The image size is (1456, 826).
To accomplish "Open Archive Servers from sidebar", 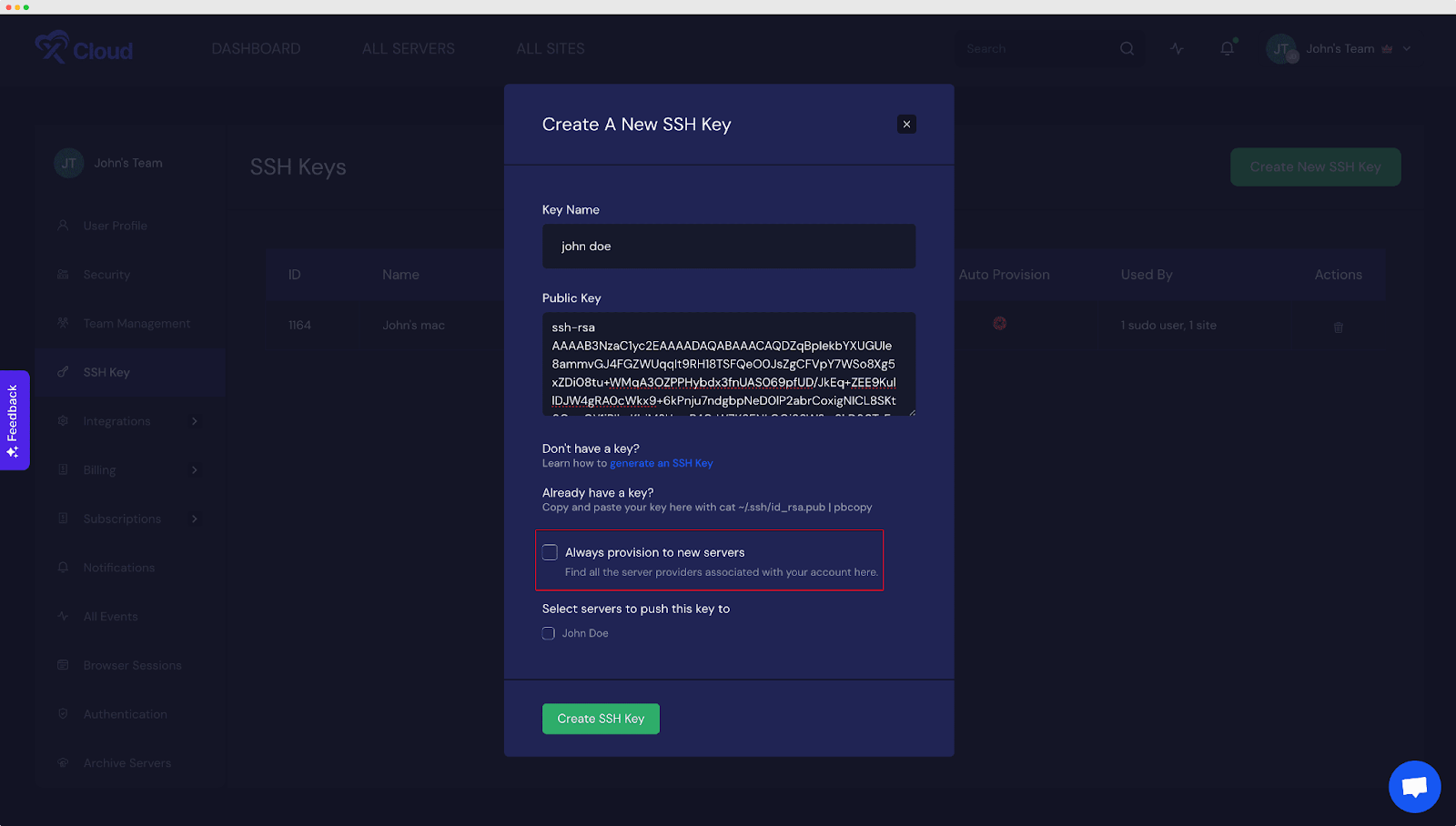I will [x=127, y=762].
